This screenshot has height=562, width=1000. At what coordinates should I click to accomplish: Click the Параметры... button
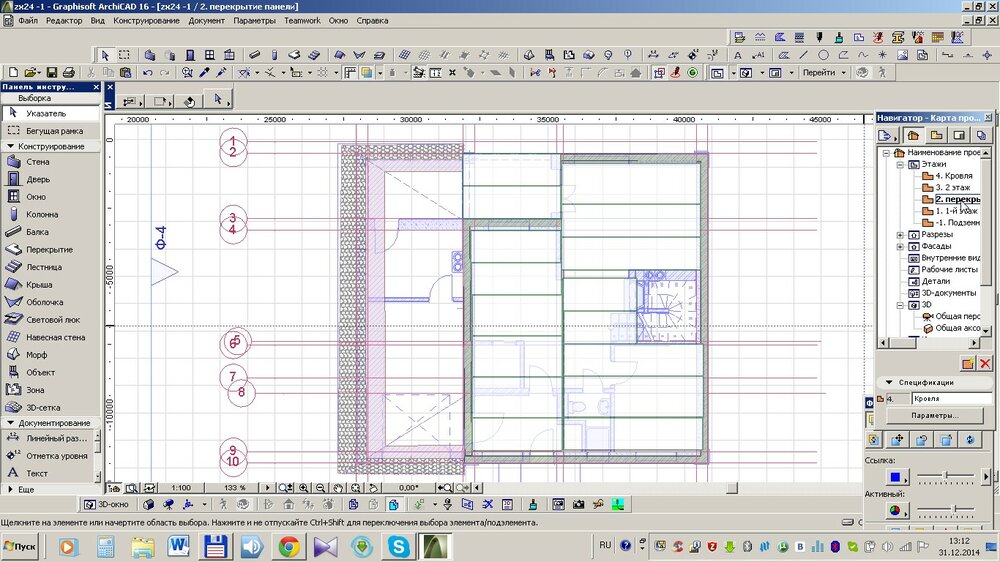click(x=934, y=415)
